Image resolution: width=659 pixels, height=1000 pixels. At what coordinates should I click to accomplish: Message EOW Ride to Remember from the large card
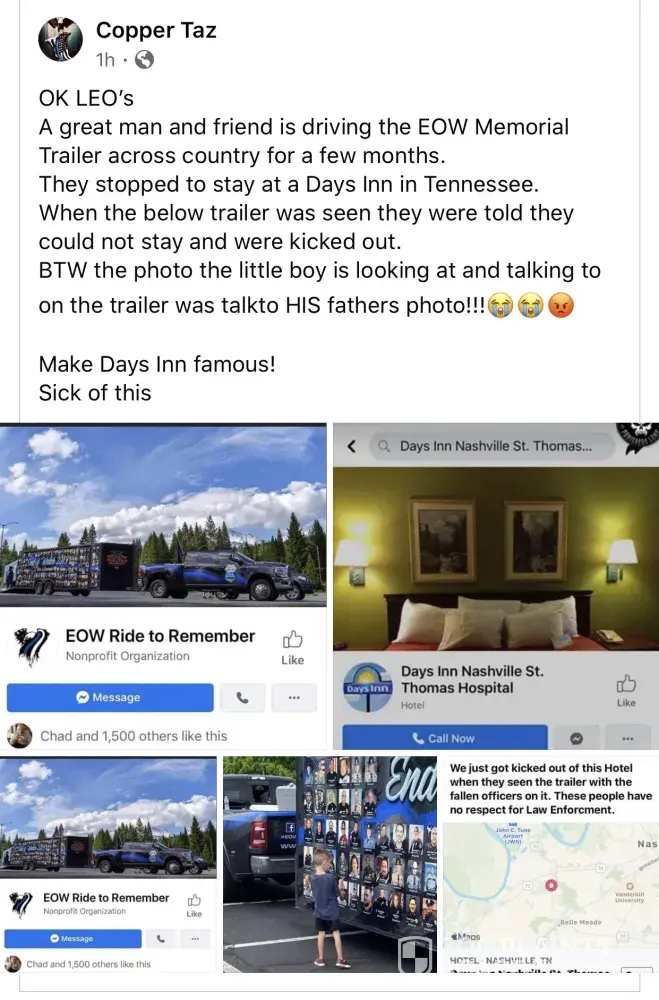[110, 698]
